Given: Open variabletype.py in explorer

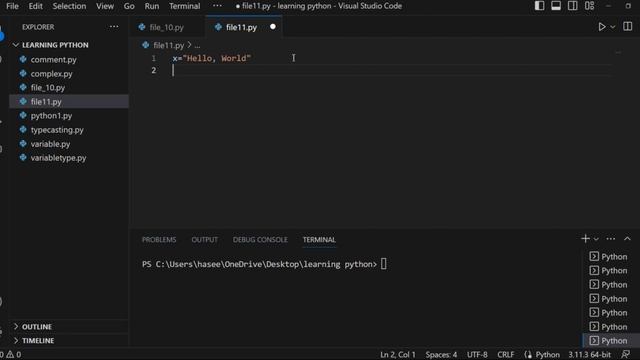Looking at the screenshot, I should 58,158.
